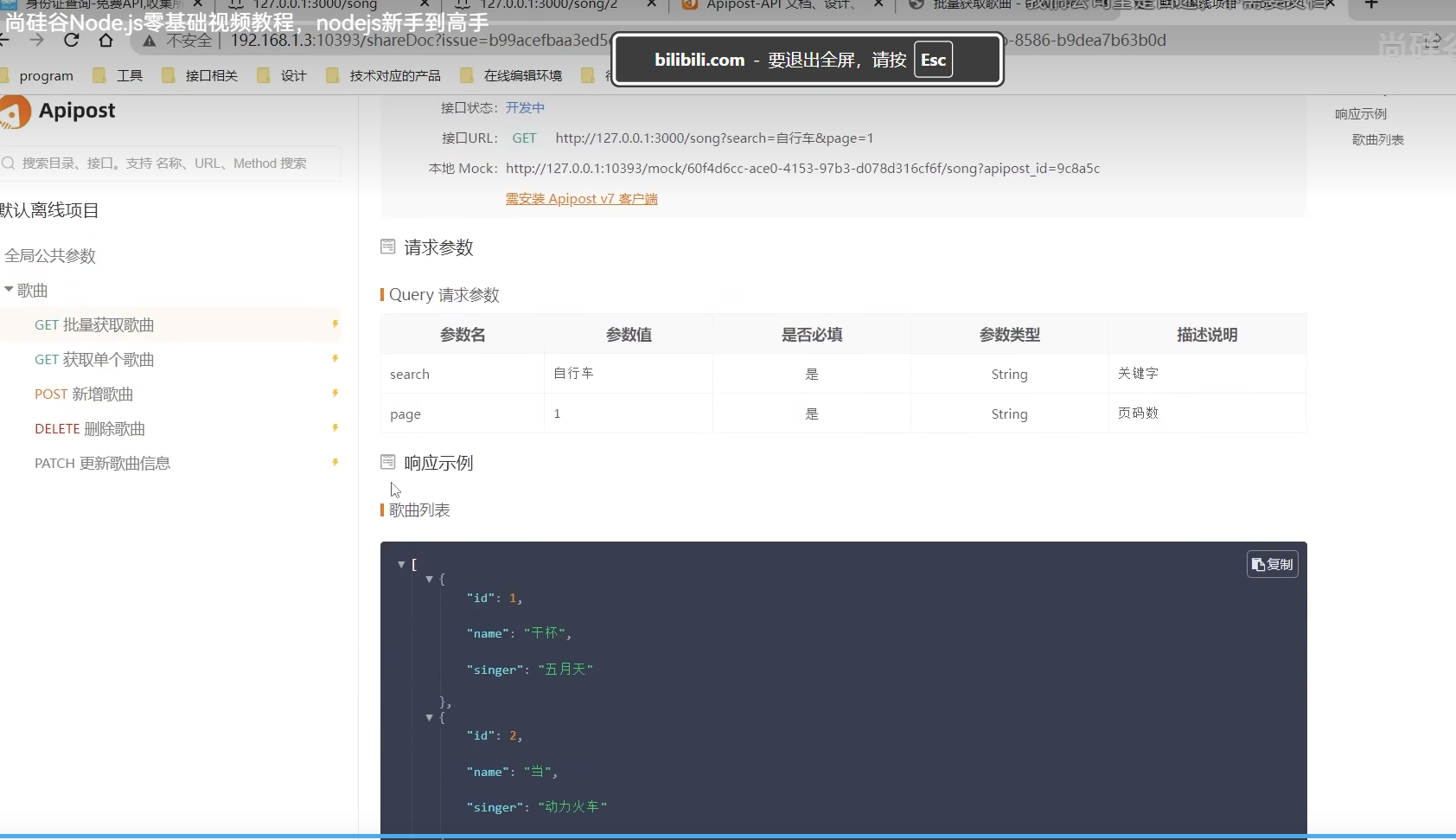
Task: Click the lightning icon next to GET 批量获取歌曲
Action: pos(335,324)
